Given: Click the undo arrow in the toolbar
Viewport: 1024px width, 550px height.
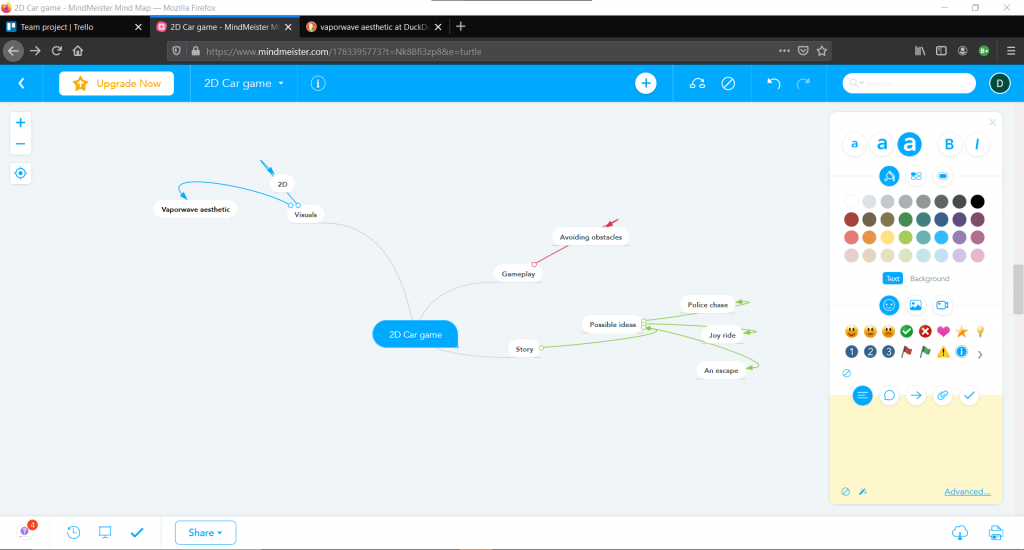Looking at the screenshot, I should [773, 84].
